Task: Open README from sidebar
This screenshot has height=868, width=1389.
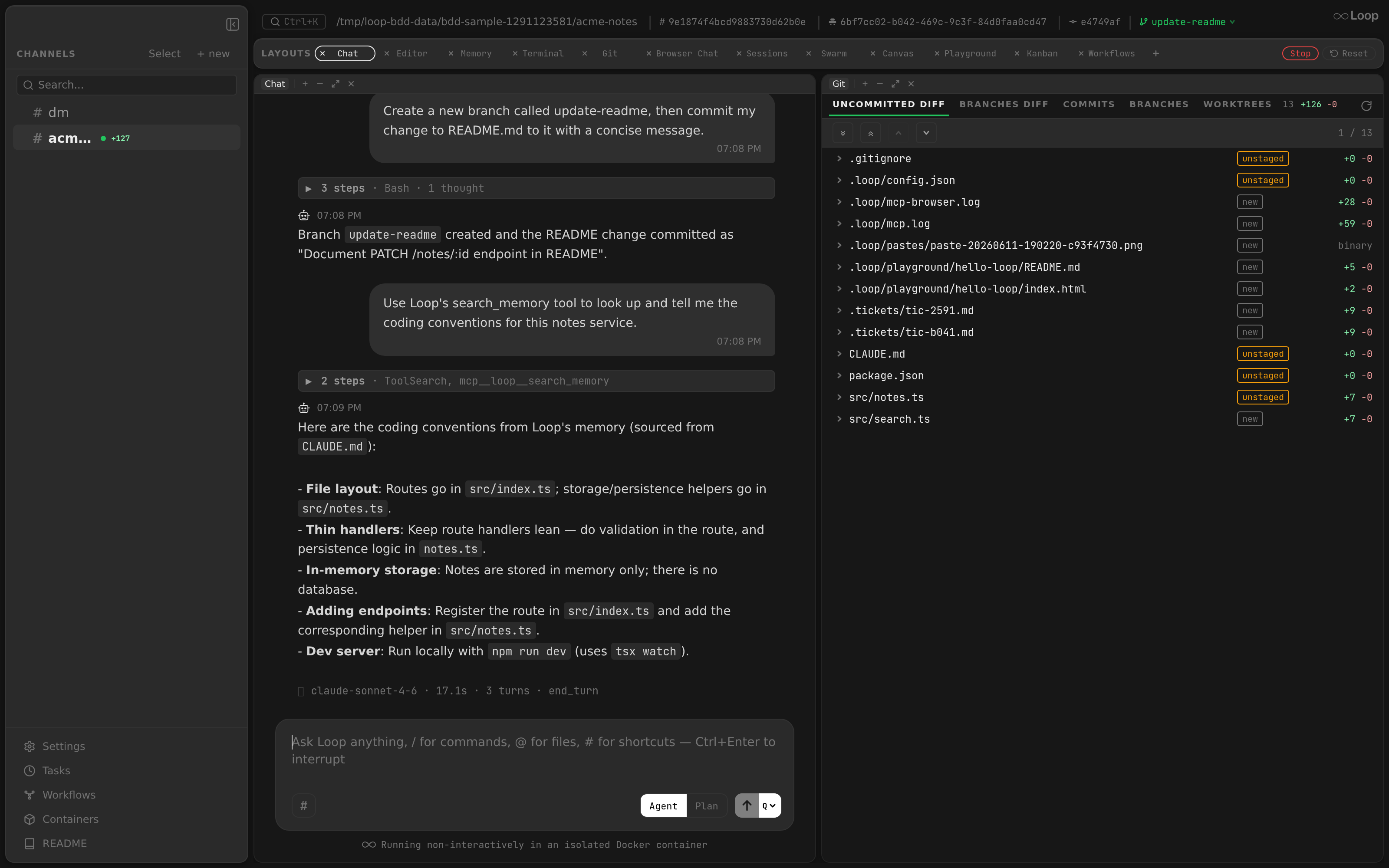Action: 56,843
